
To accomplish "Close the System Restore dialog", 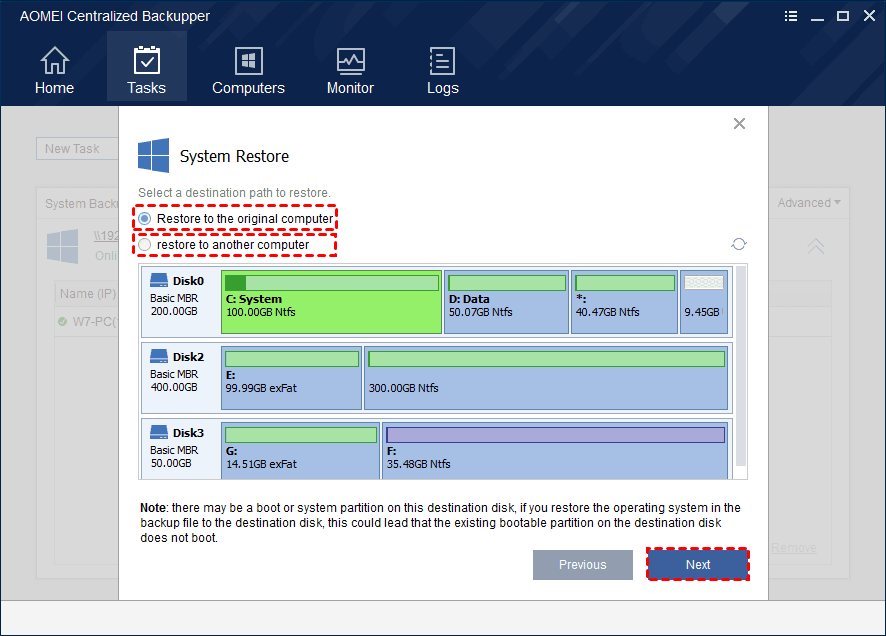I will tap(739, 124).
